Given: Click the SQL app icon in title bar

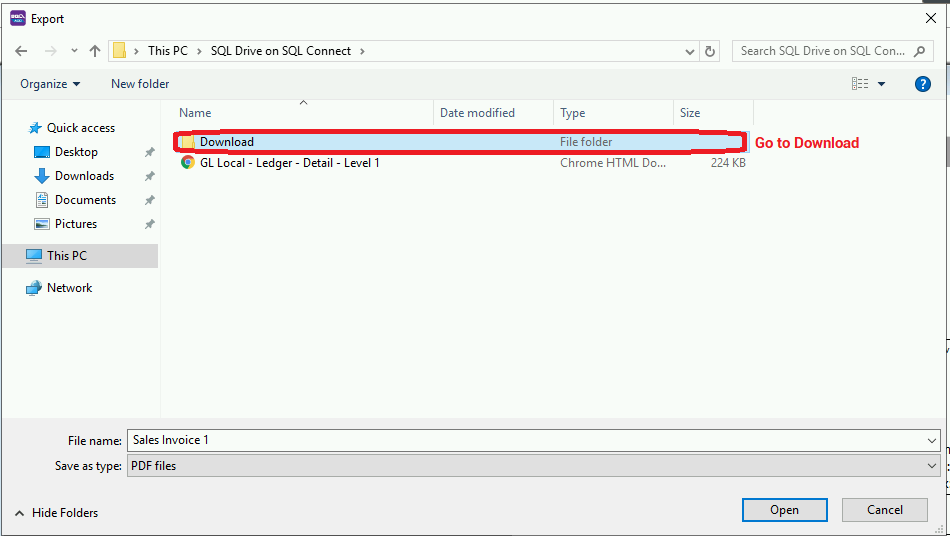Looking at the screenshot, I should (18, 18).
